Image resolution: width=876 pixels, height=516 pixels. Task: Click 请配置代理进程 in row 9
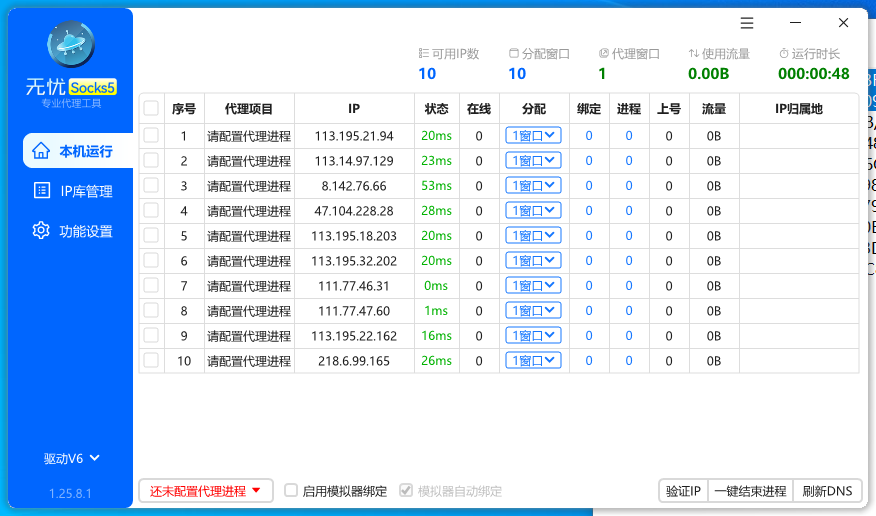[x=249, y=336]
